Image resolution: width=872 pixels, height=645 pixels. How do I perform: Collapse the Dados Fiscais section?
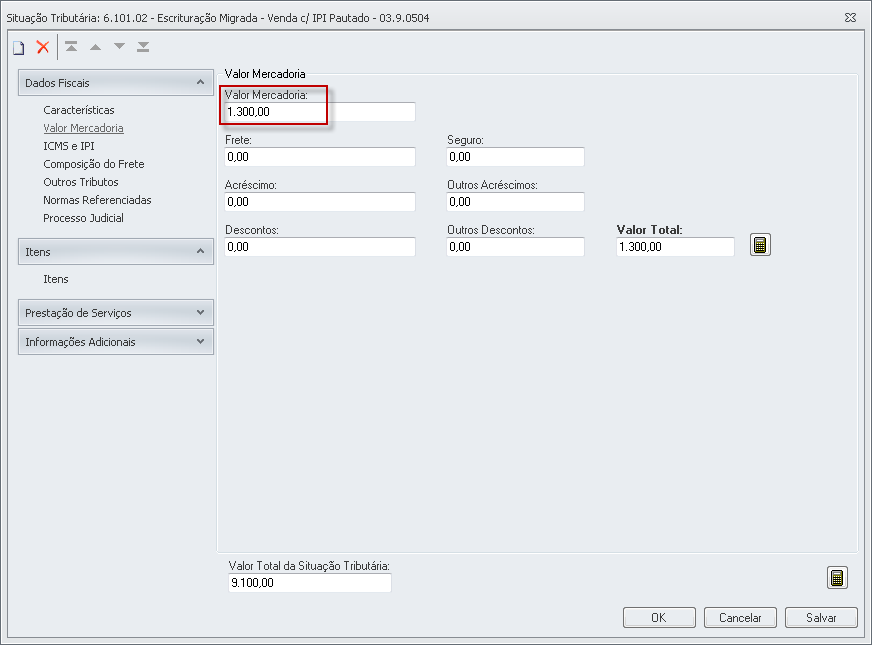201,83
